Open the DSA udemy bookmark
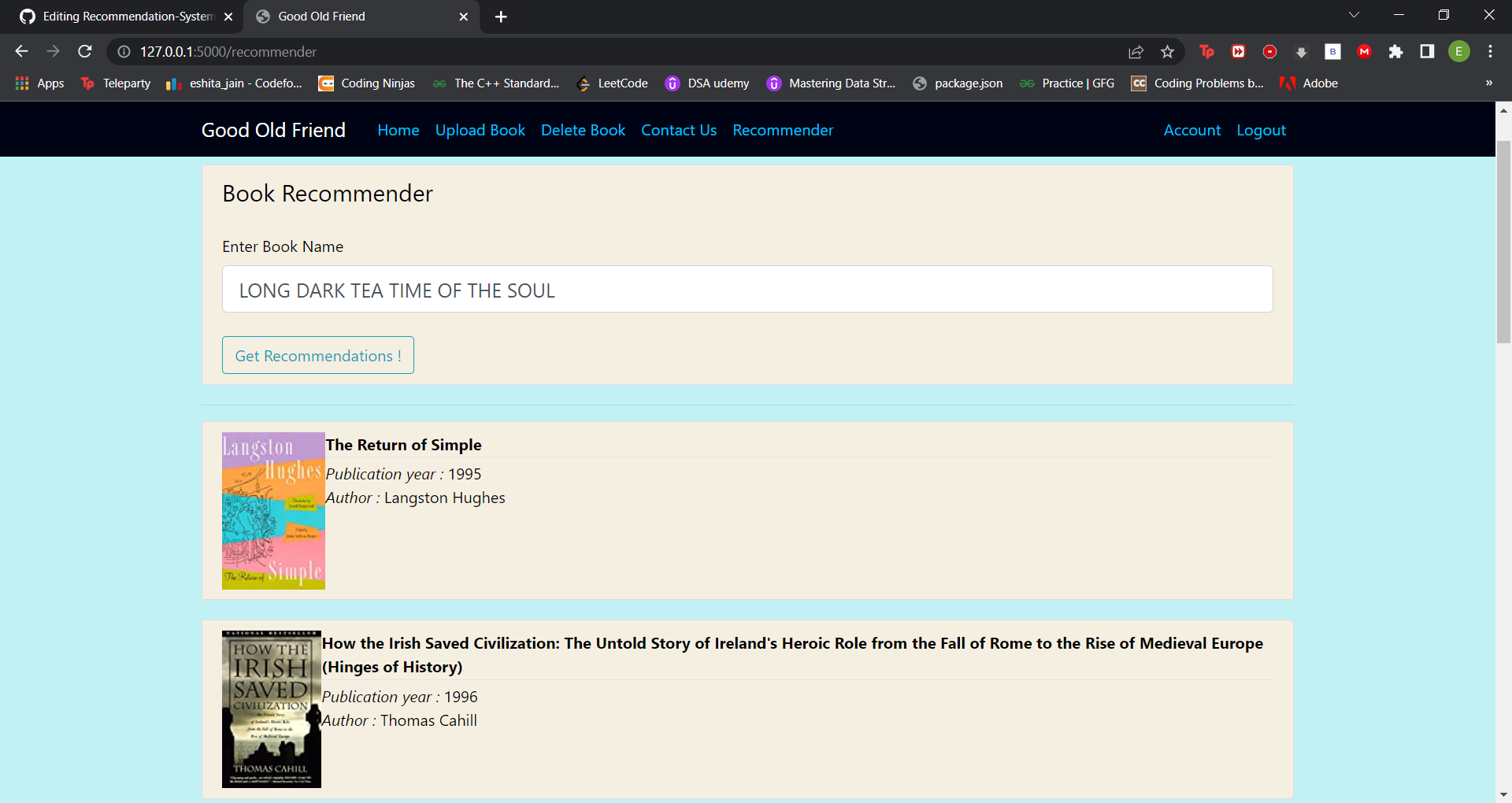Screen dimensions: 1512x803 (x=707, y=83)
